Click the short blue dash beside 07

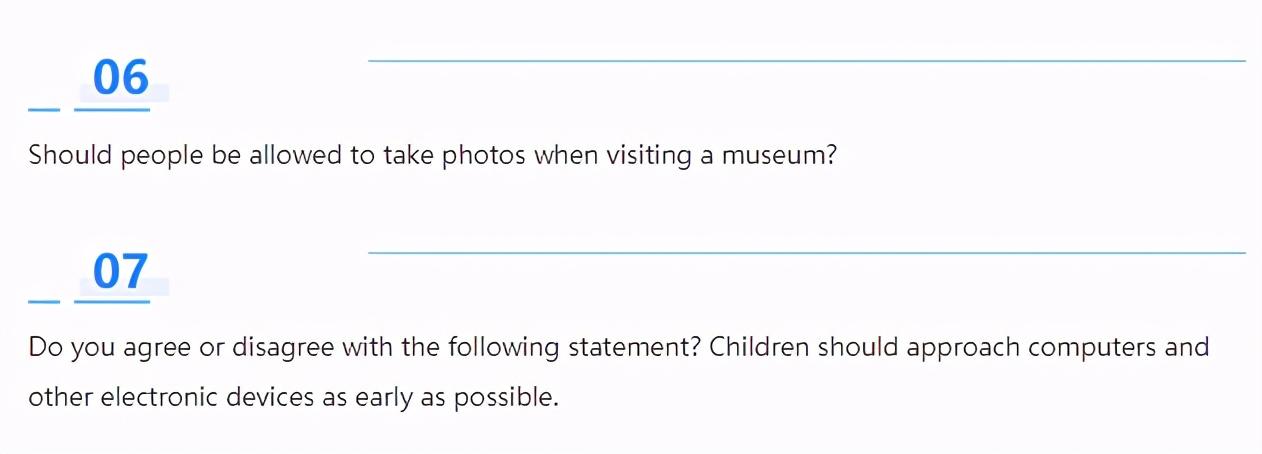[x=44, y=300]
